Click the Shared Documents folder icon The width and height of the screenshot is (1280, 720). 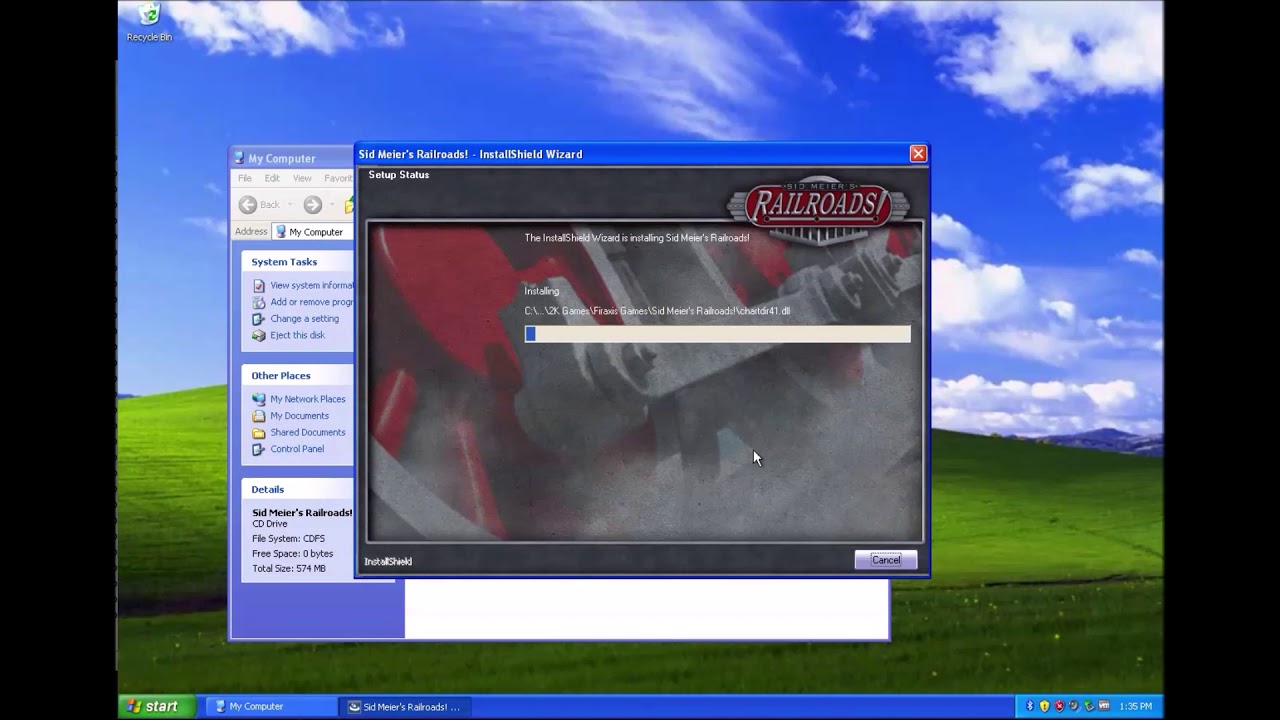pos(259,432)
